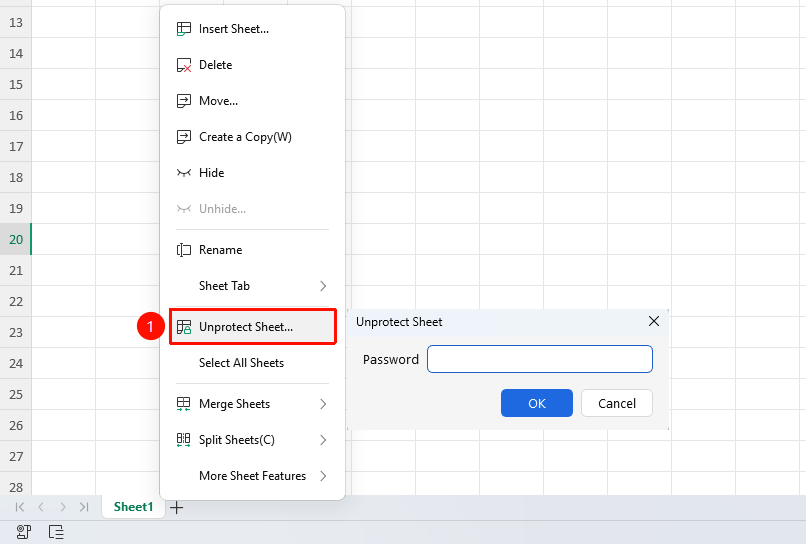Click the Merge Sheets icon

184,404
